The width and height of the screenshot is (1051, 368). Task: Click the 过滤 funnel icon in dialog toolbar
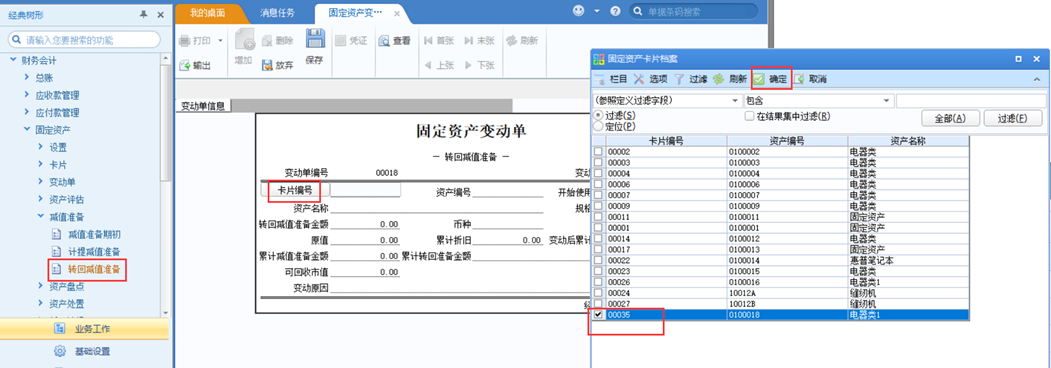(678, 79)
